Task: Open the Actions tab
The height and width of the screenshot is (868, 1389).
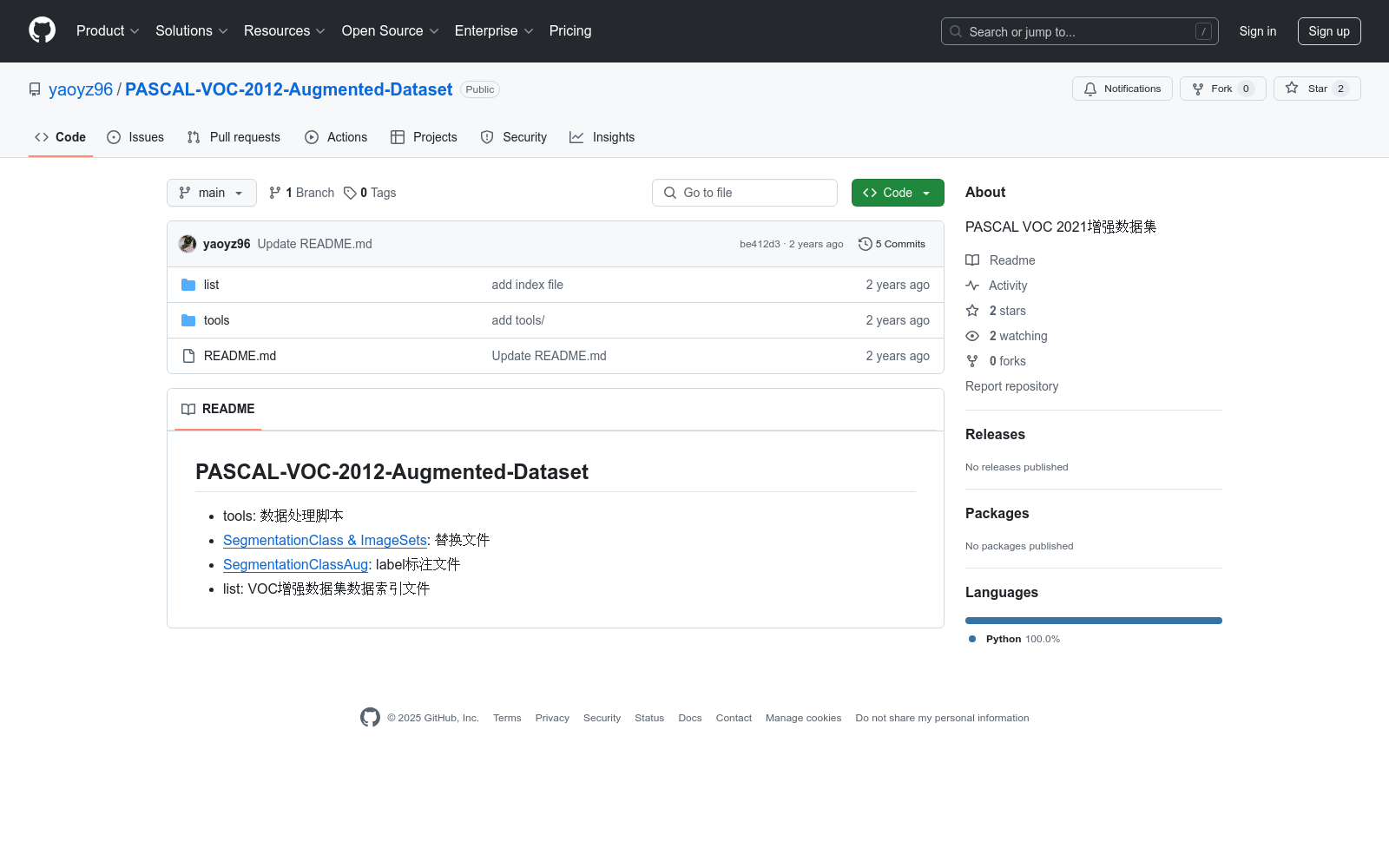Action: pos(336,137)
